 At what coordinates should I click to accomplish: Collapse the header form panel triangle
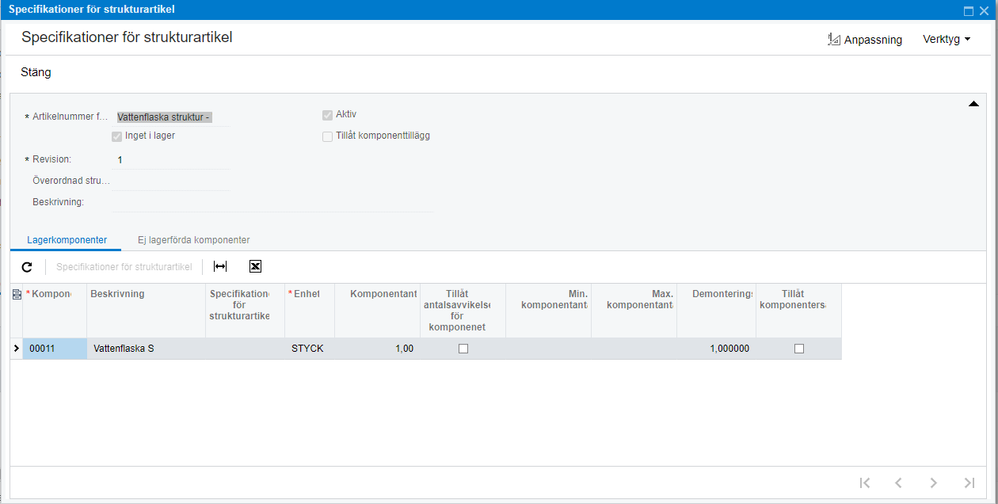[973, 104]
